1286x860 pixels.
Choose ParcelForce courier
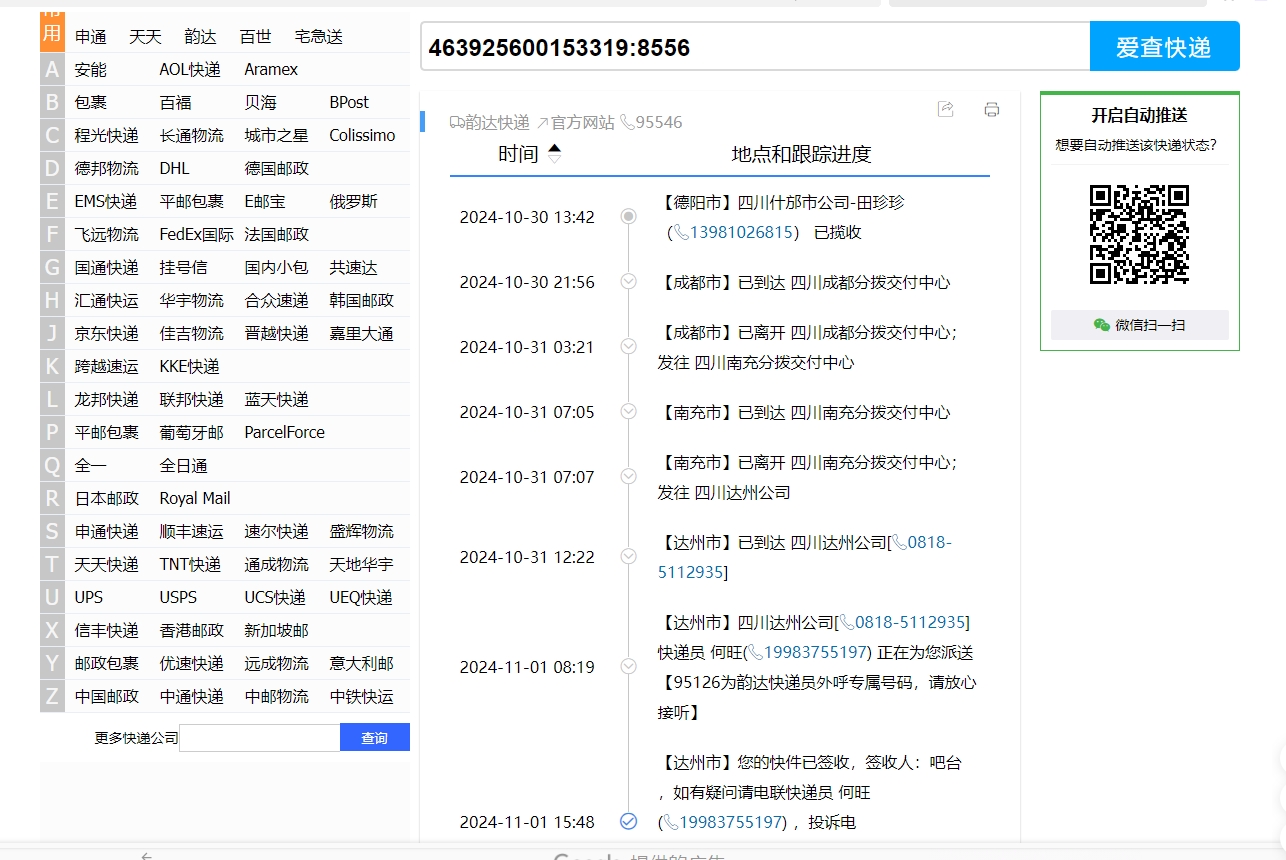(x=285, y=432)
